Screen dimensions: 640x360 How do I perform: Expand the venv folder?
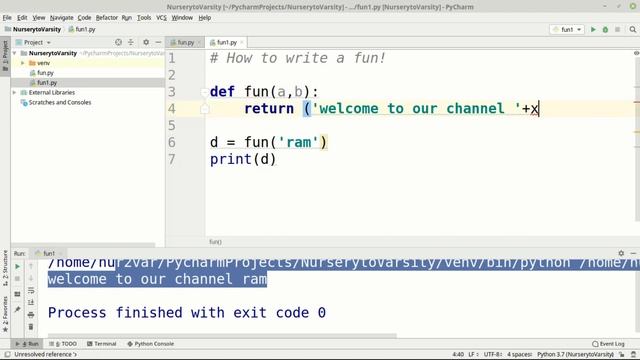tap(23, 63)
